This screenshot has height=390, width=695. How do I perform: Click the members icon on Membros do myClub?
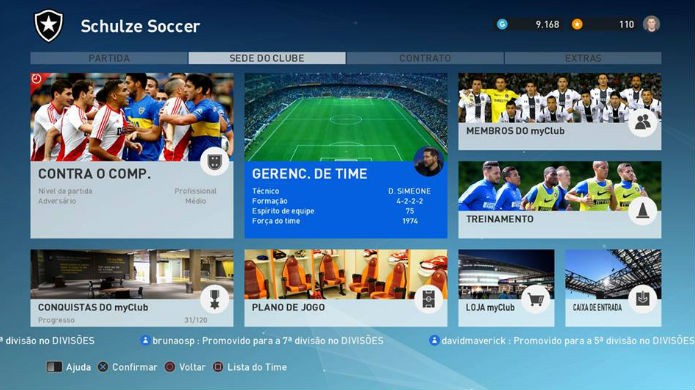(642, 122)
